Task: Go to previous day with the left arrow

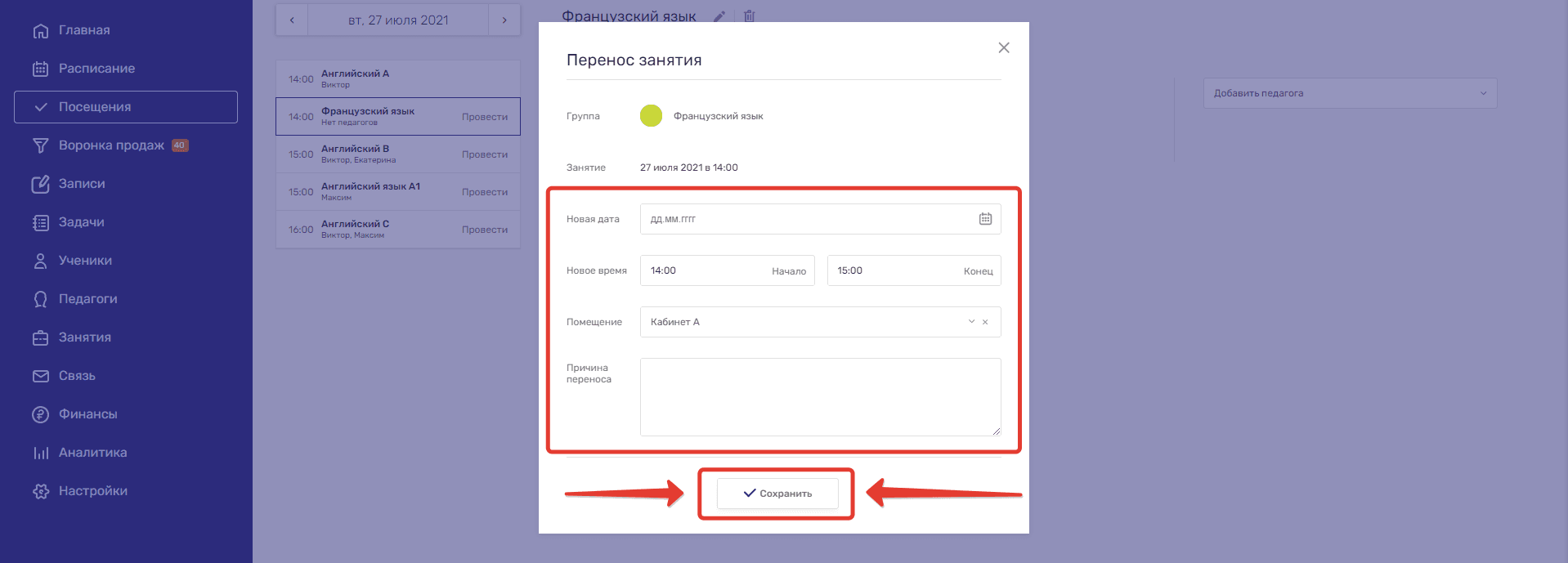Action: tap(292, 20)
